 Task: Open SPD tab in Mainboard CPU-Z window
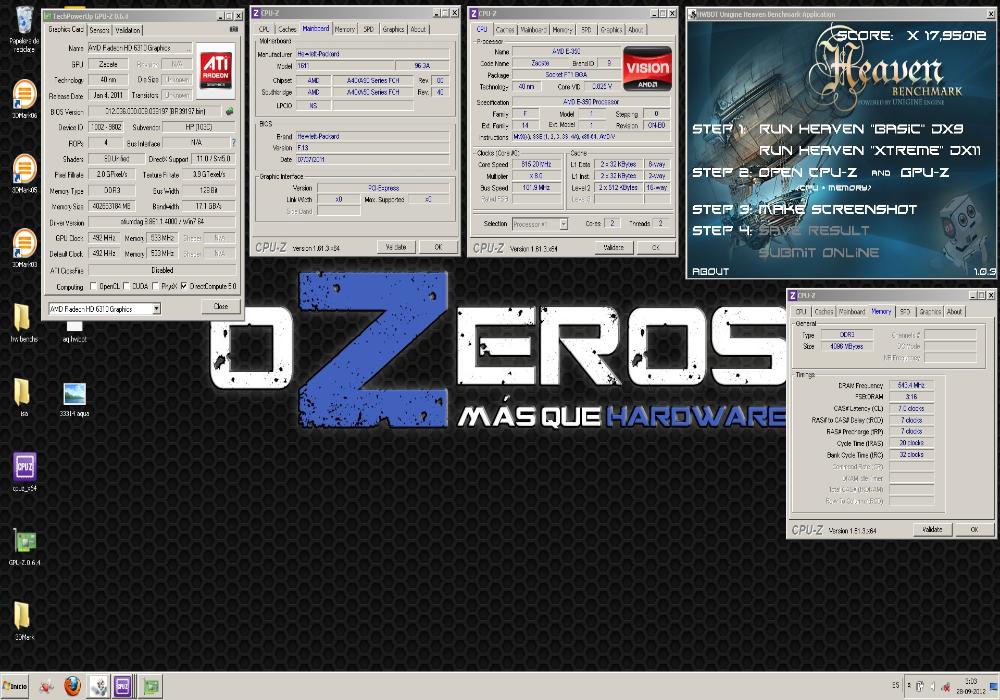coord(369,29)
